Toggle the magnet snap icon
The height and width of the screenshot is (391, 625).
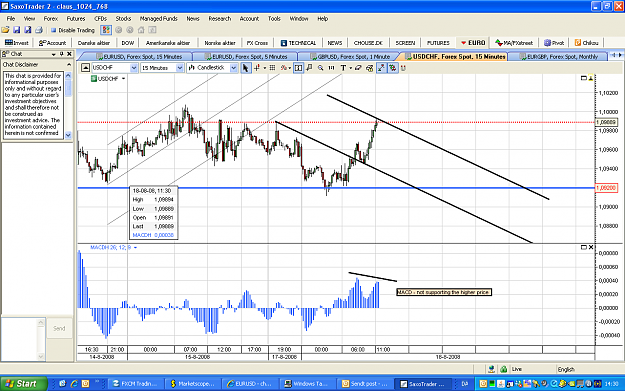click(x=403, y=68)
